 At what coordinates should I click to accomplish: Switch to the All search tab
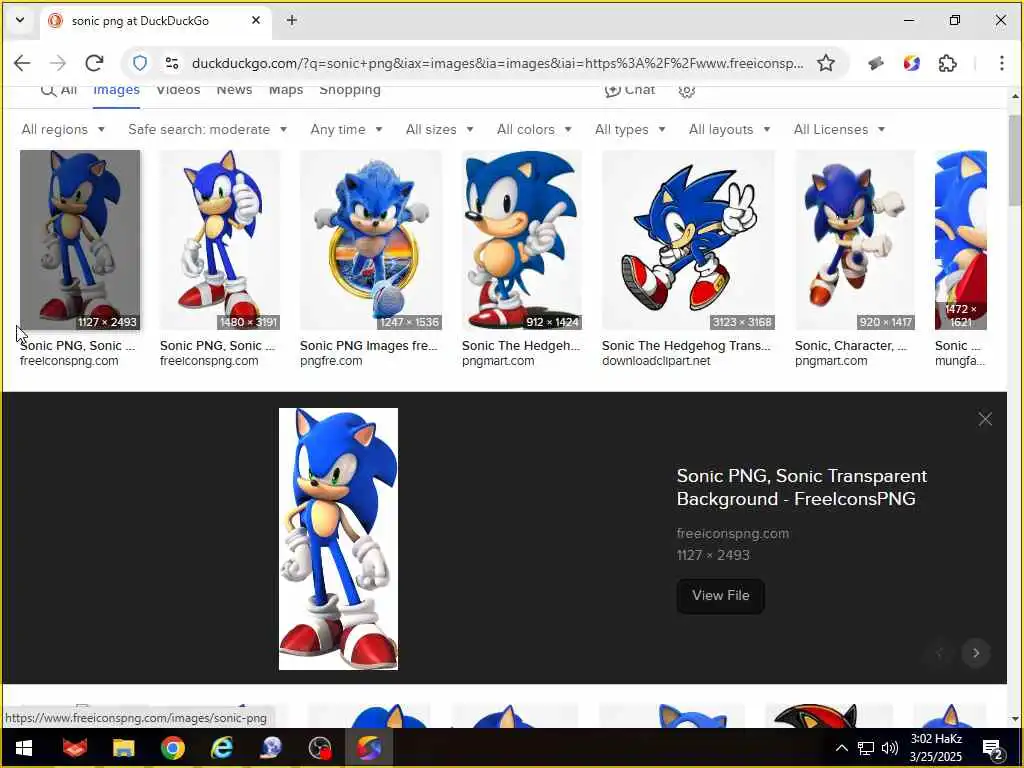point(59,90)
